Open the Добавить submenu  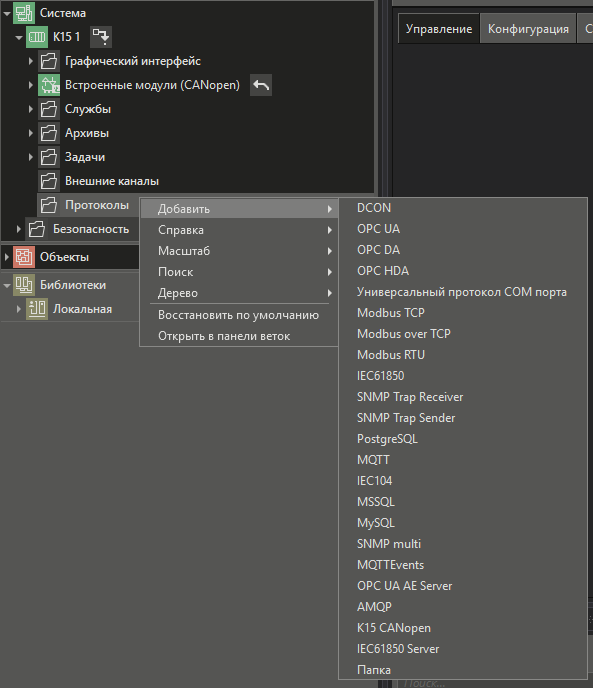pyautogui.click(x=239, y=209)
